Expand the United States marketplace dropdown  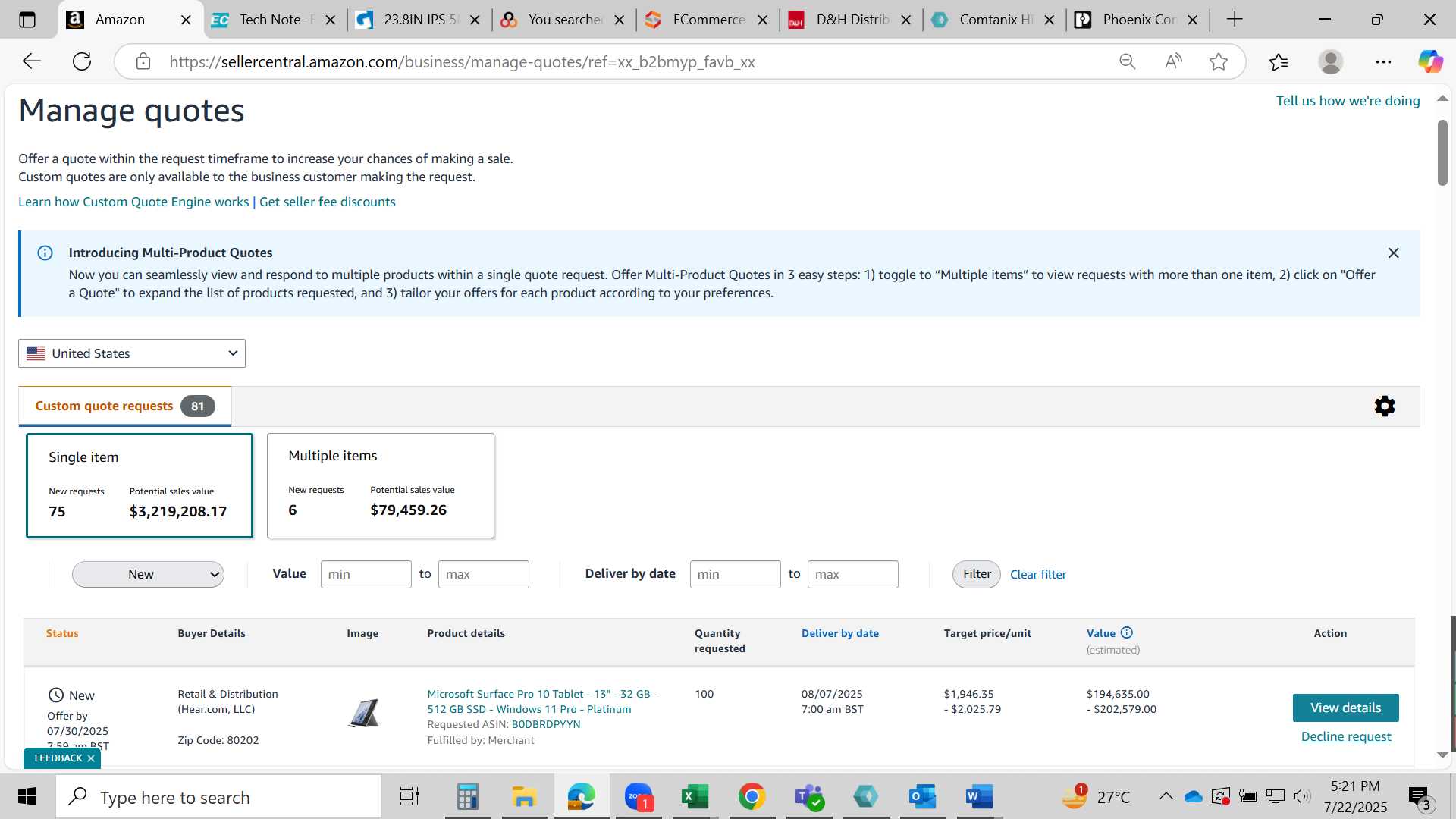coord(132,353)
